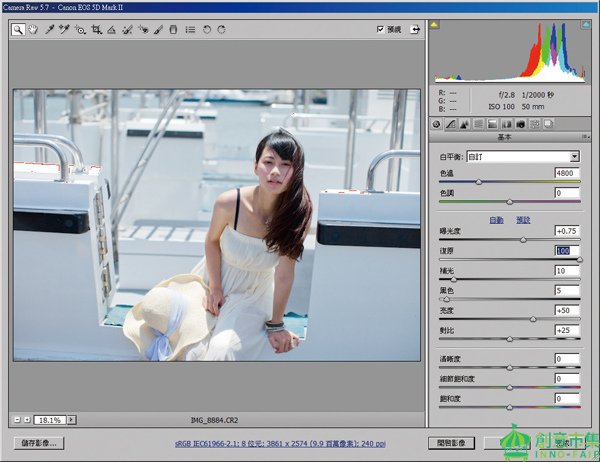The height and width of the screenshot is (462, 600).
Task: Click the 色溫 value field 4800
Action: [567, 173]
